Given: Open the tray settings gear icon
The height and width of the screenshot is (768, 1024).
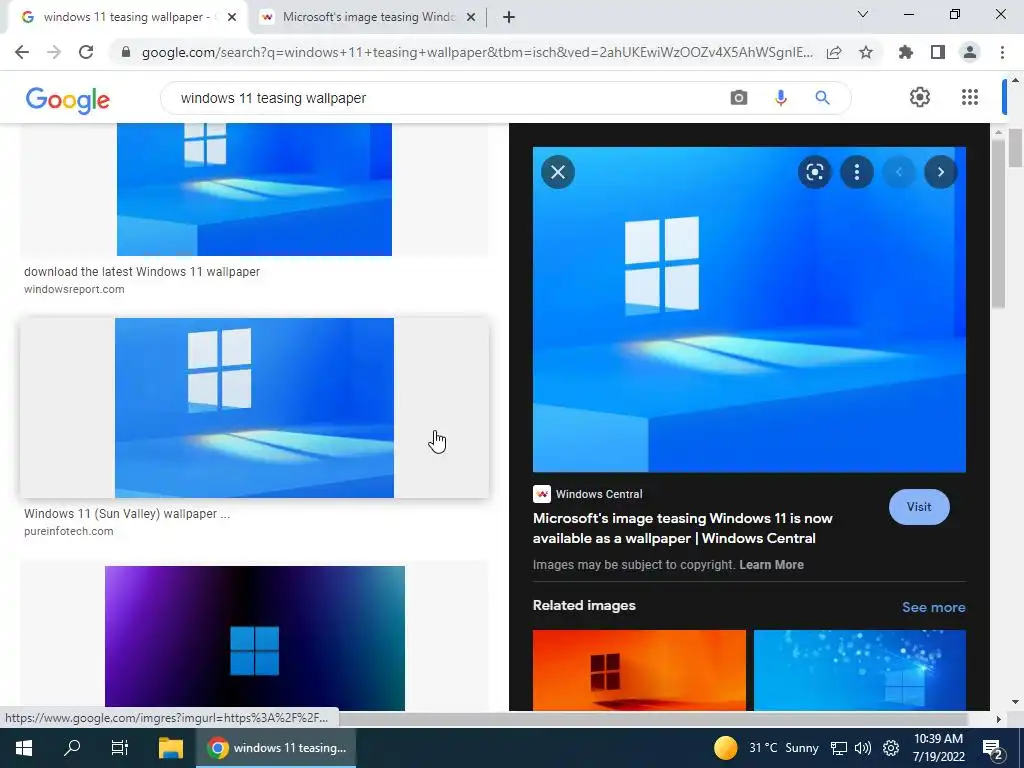Looking at the screenshot, I should [x=891, y=748].
